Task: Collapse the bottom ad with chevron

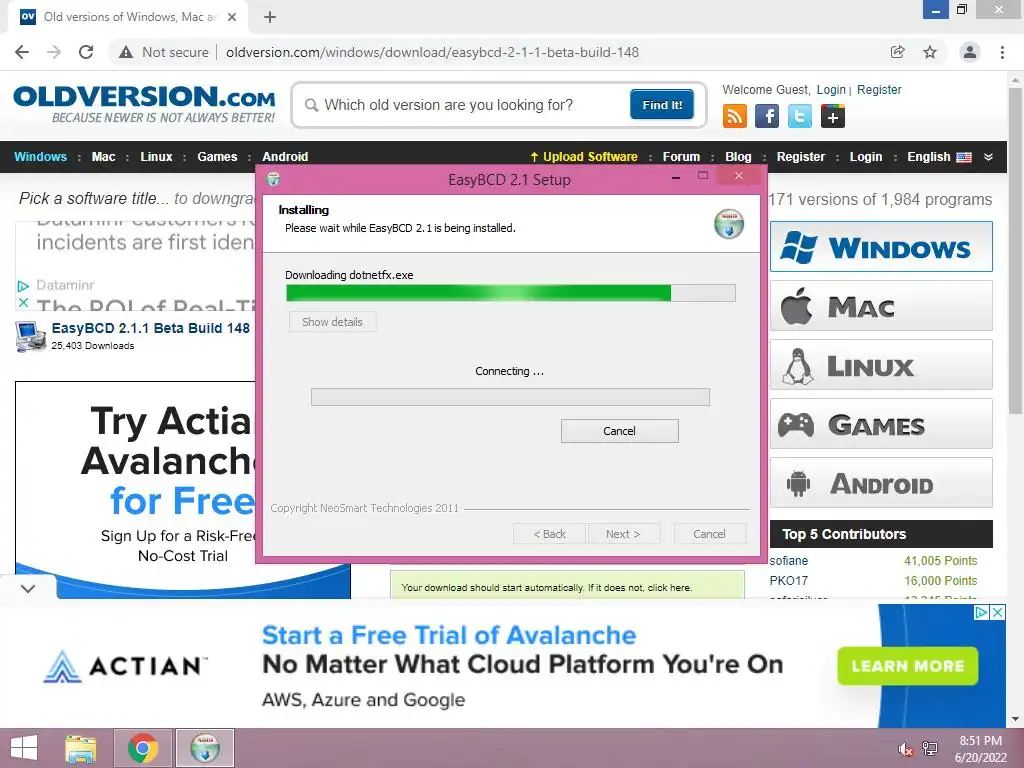Action: click(27, 588)
